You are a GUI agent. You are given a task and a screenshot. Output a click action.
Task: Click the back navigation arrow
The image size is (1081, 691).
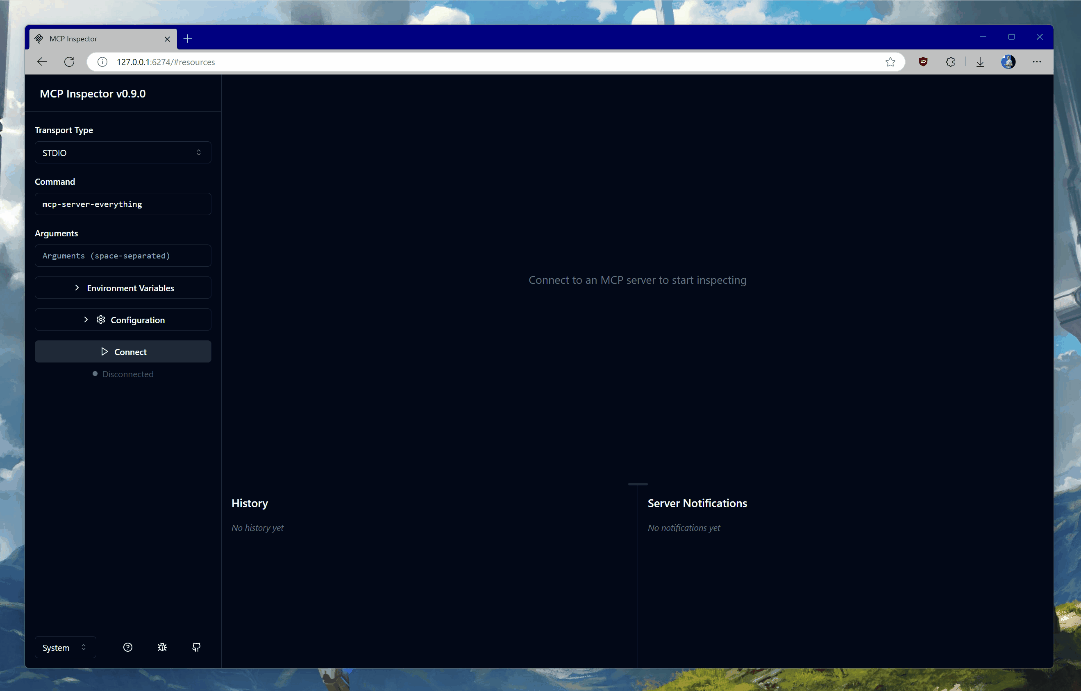coord(41,61)
